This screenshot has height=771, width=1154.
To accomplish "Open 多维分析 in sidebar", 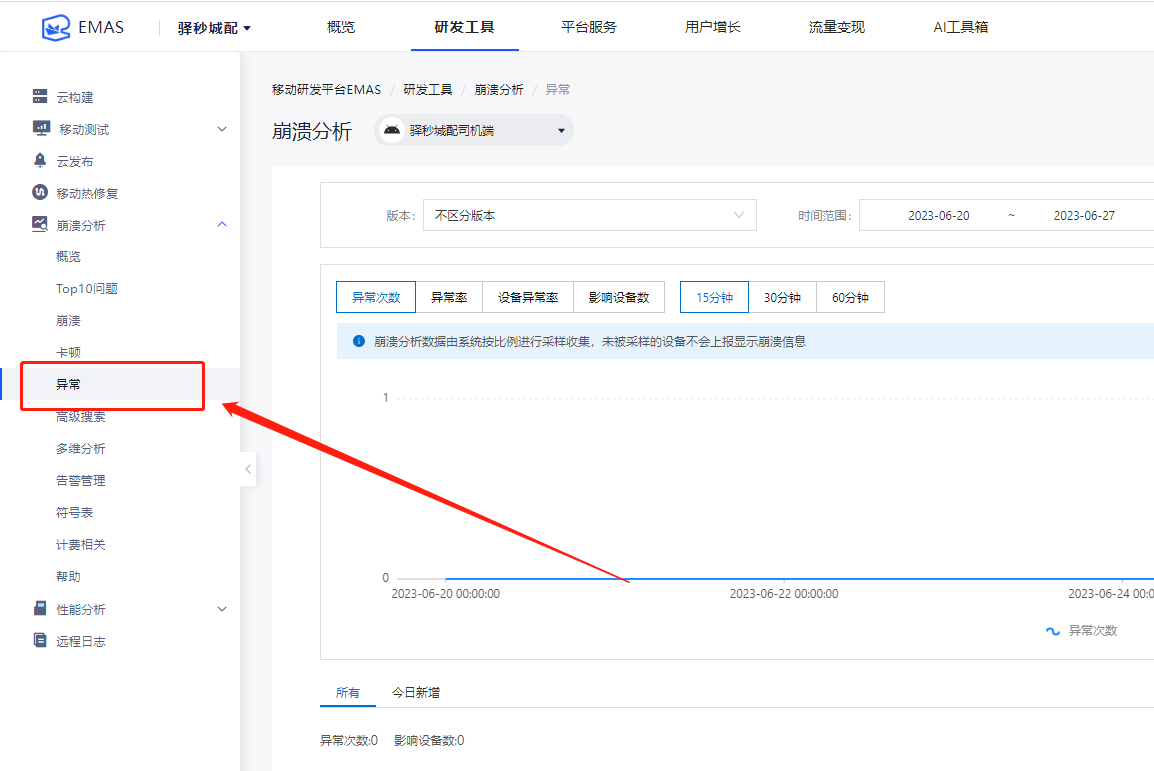I will click(x=81, y=448).
